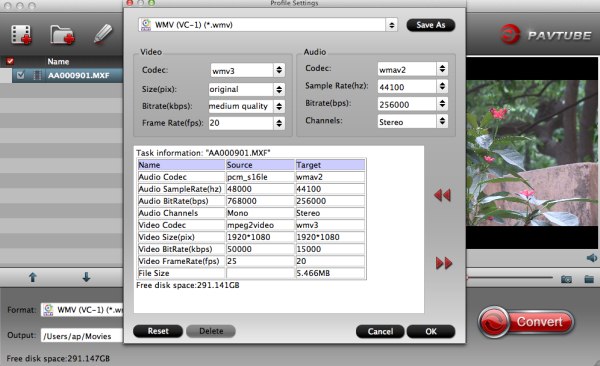
Task: Click the pcm_s16le source codec cell
Action: pyautogui.click(x=260, y=177)
